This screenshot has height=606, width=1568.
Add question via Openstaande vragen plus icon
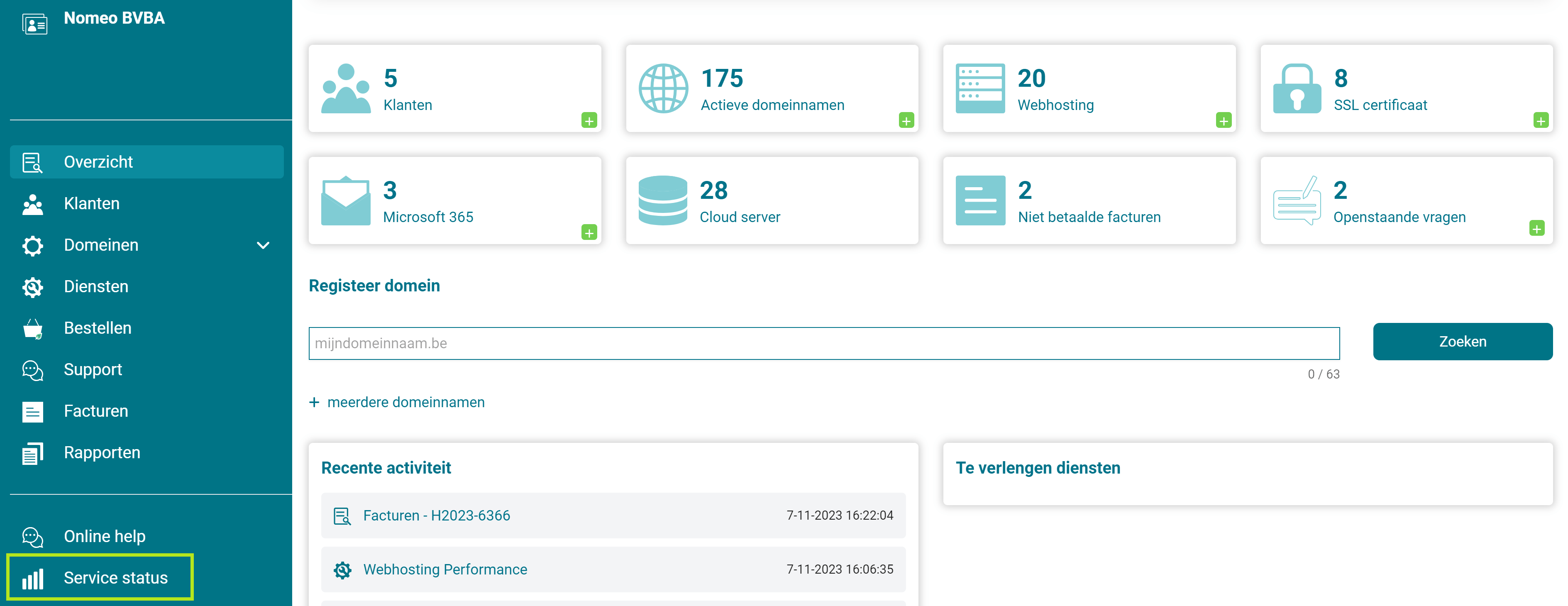point(1536,228)
